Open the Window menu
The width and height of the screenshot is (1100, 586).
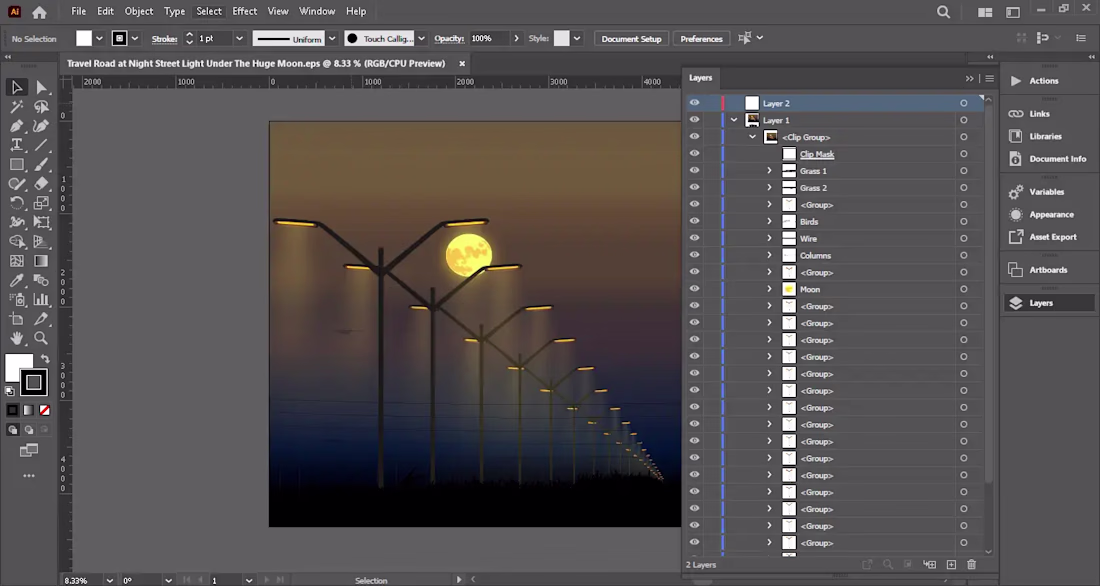tap(317, 11)
